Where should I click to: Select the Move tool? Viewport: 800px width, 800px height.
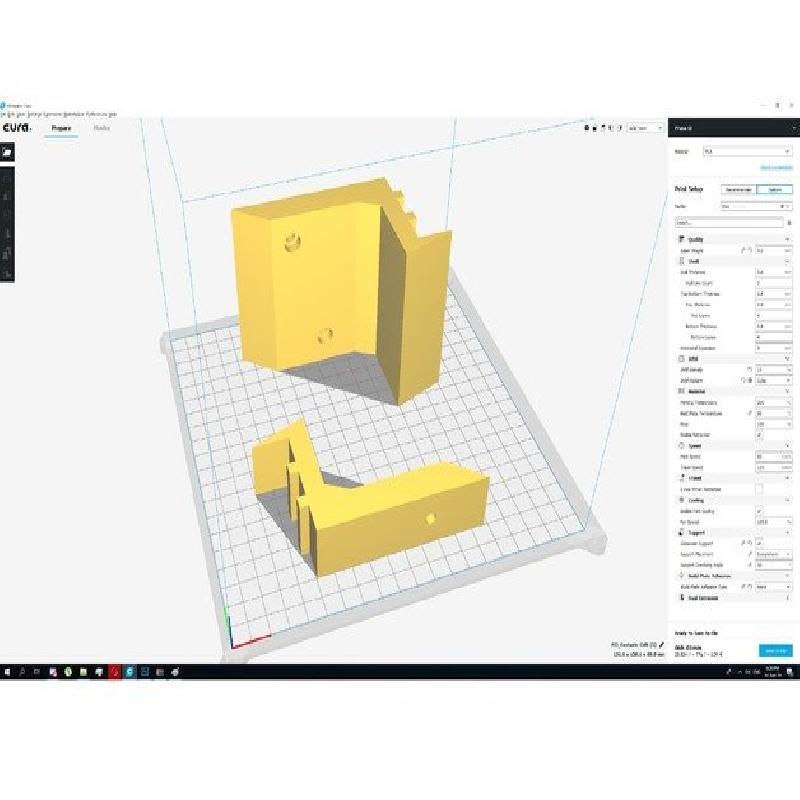[7, 179]
